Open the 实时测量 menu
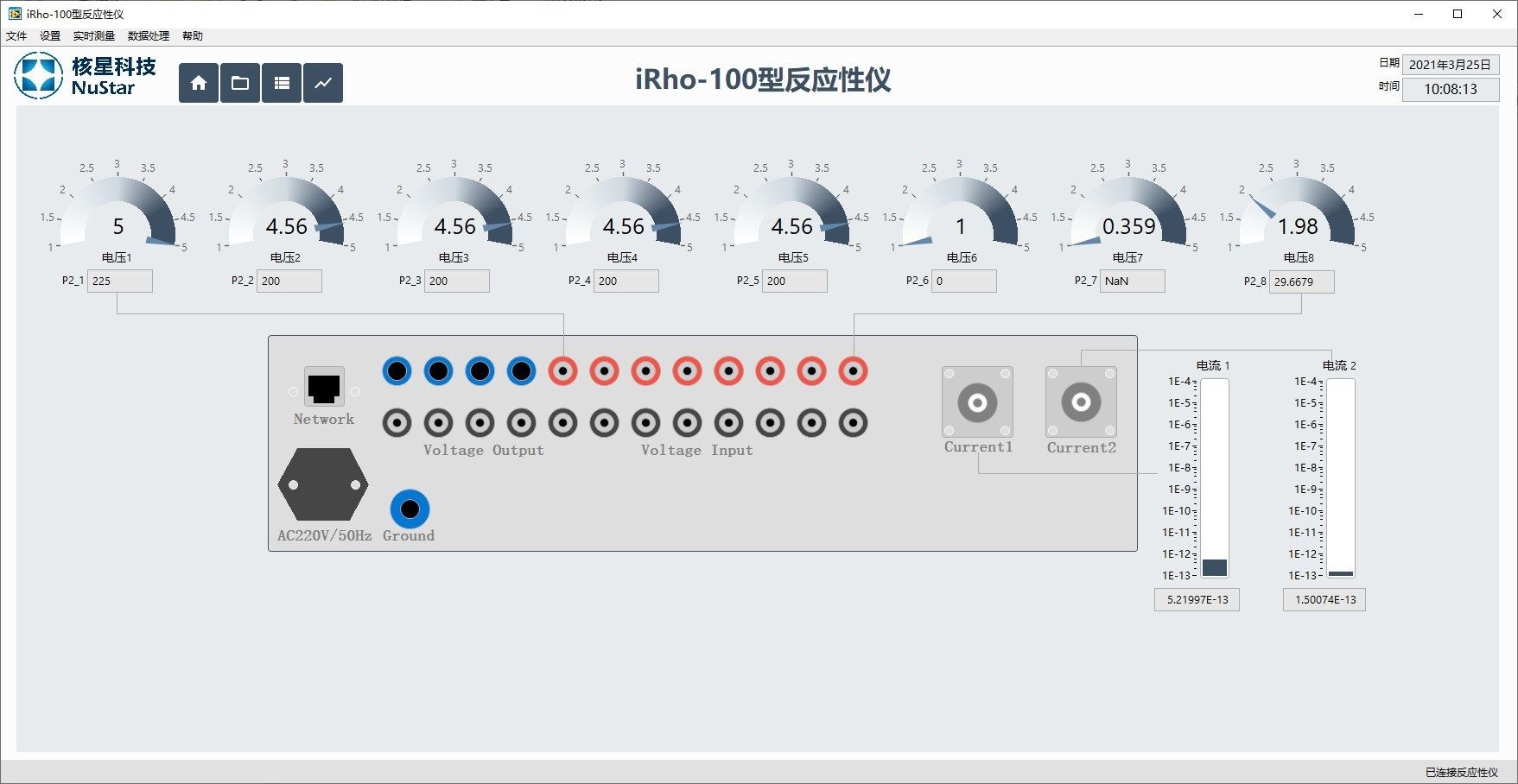The height and width of the screenshot is (784, 1518). pos(94,36)
